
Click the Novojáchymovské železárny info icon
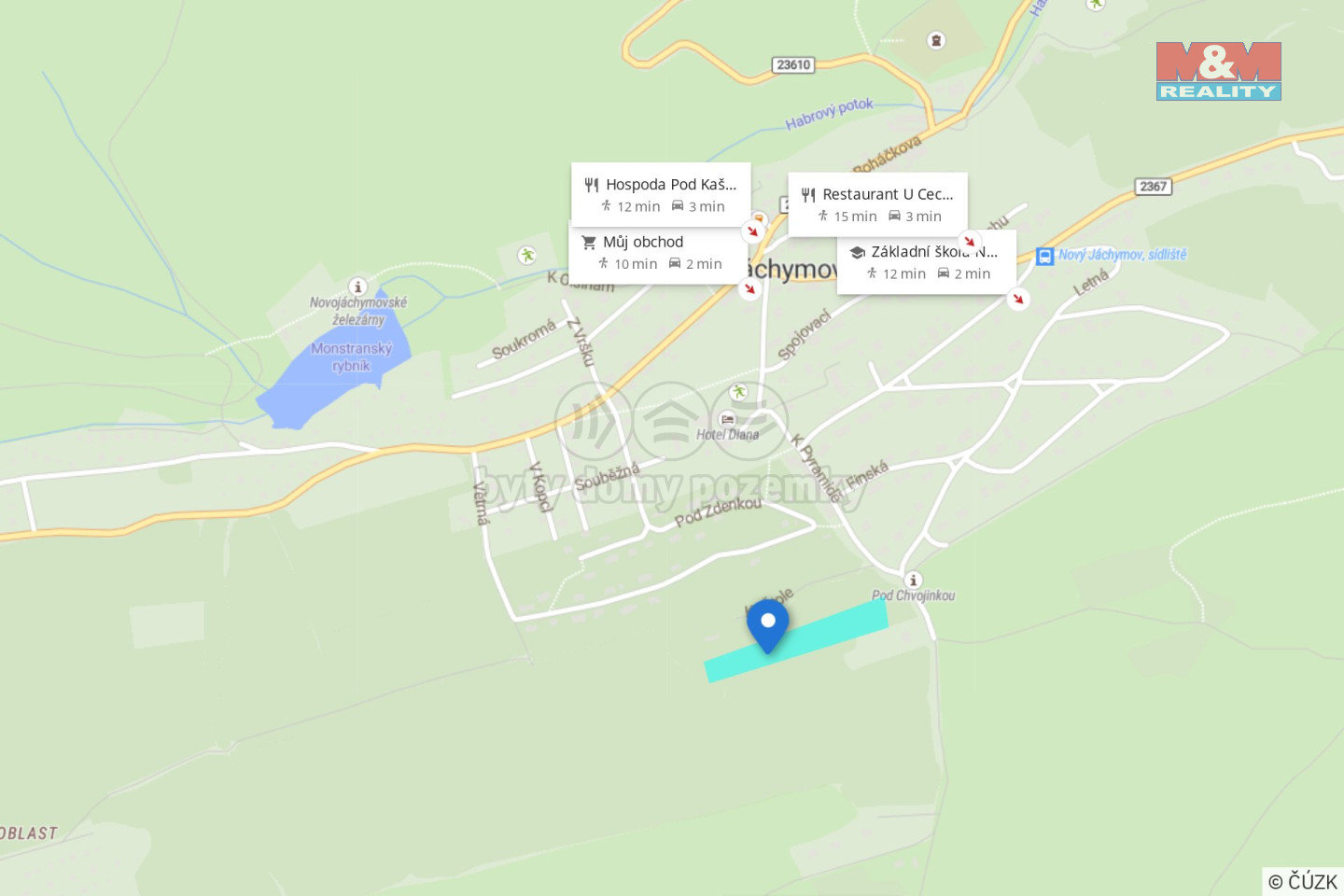pos(357,287)
